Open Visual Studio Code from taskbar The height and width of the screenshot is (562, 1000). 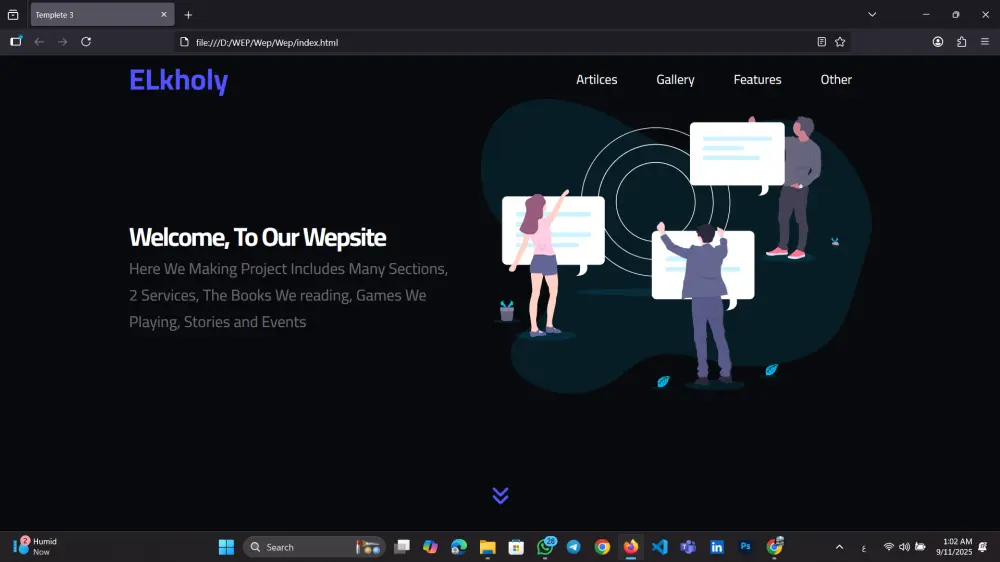point(659,547)
